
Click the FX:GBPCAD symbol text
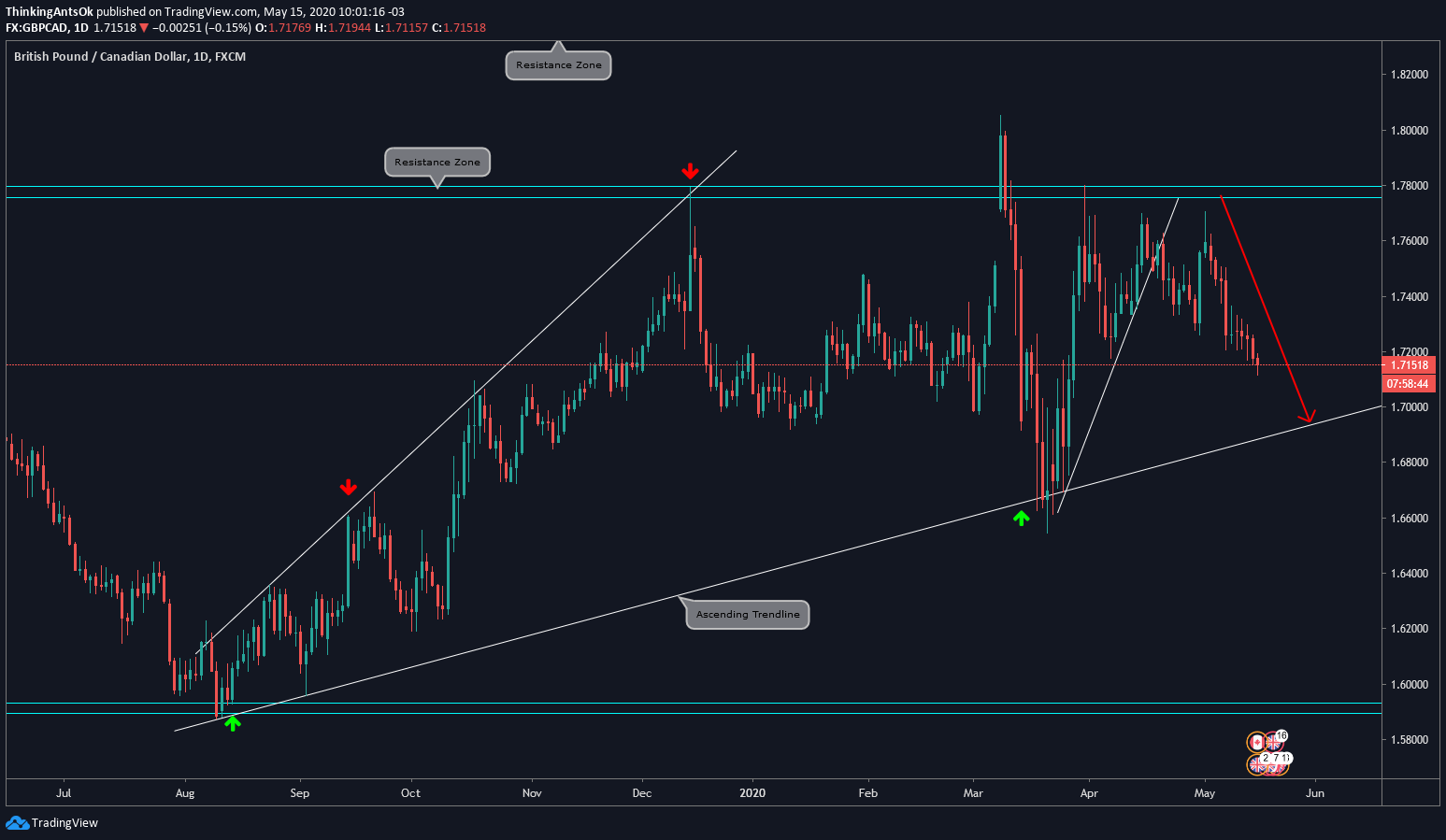point(37,28)
